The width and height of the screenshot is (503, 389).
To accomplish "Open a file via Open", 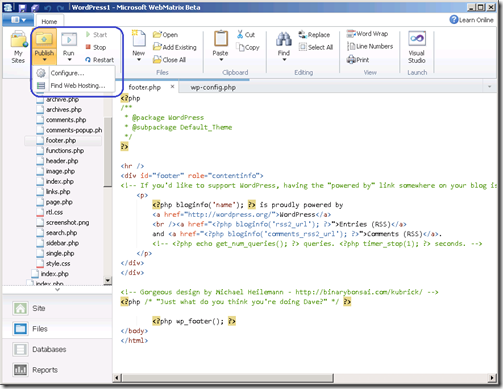I will 165,35.
